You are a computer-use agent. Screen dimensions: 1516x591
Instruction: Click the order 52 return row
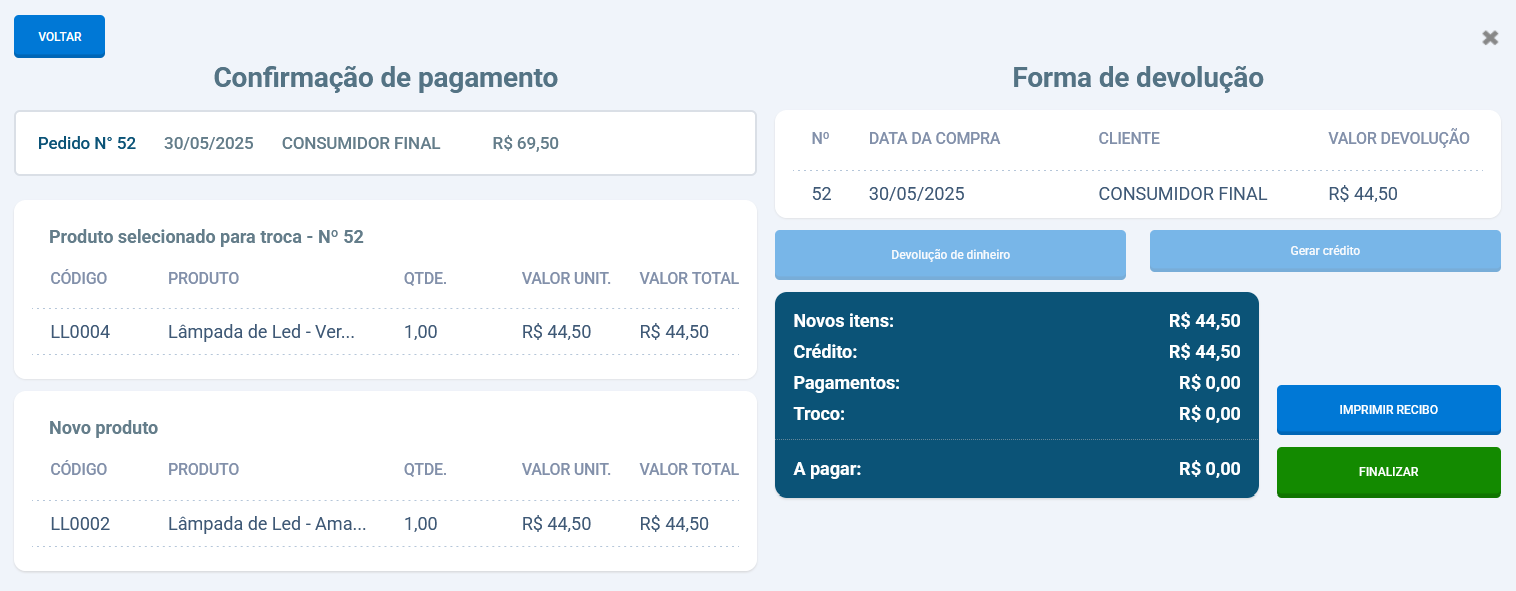[1137, 194]
